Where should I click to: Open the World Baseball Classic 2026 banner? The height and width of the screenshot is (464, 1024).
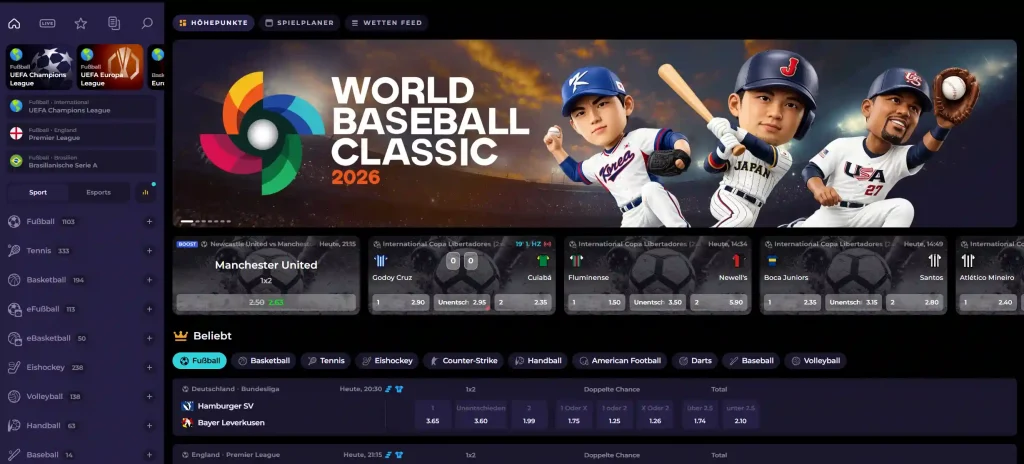tap(594, 133)
